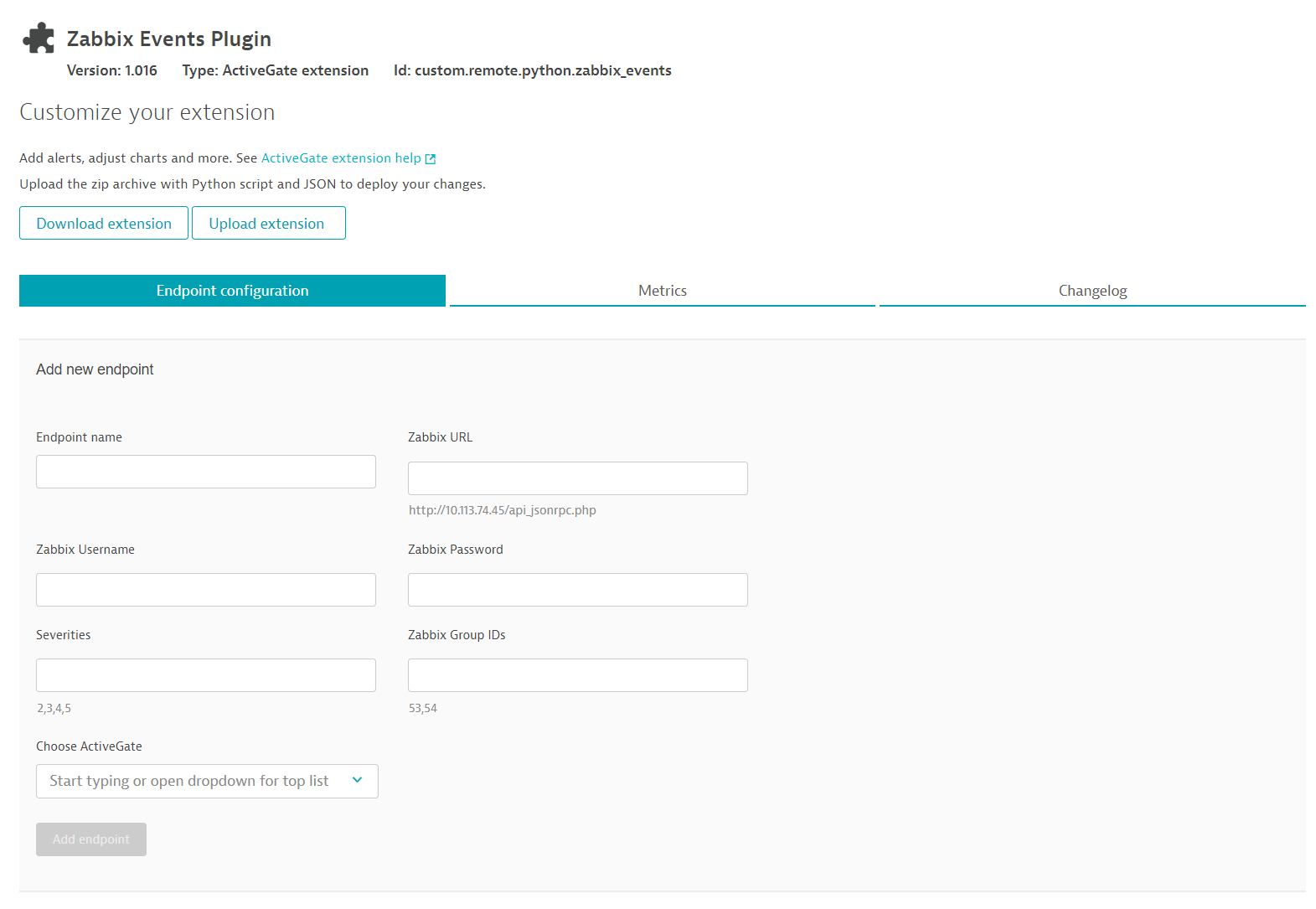This screenshot has width=1316, height=909.
Task: Click the group IDs hint 53,54
Action: pos(423,709)
